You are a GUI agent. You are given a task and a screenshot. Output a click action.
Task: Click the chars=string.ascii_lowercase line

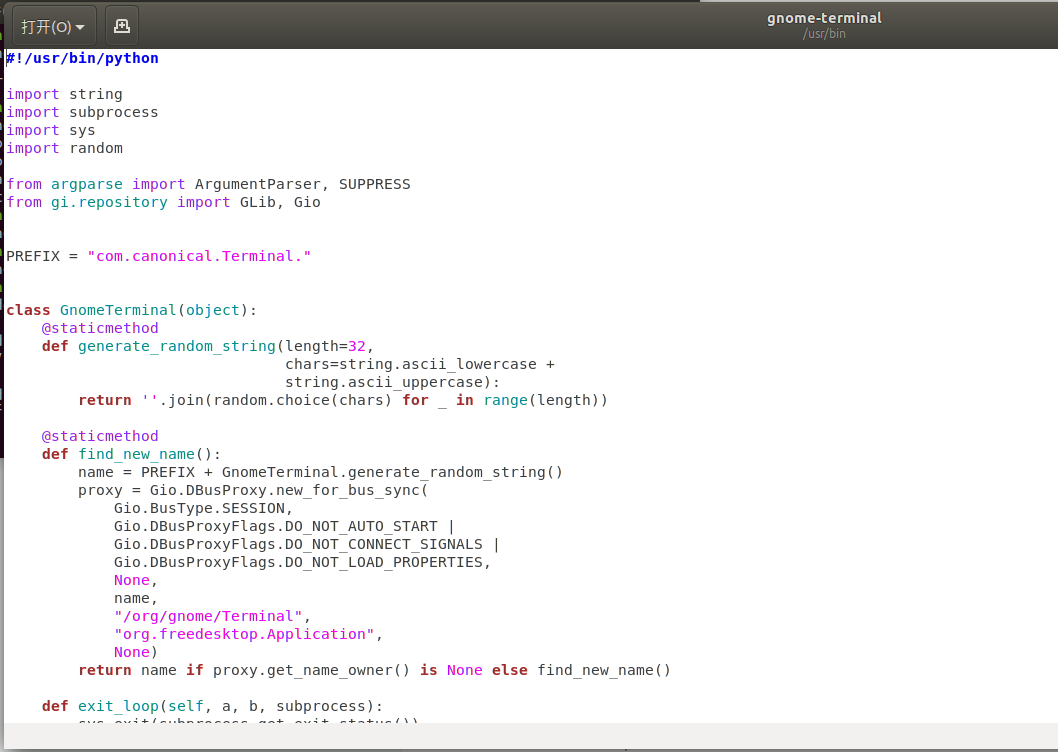[x=420, y=364]
